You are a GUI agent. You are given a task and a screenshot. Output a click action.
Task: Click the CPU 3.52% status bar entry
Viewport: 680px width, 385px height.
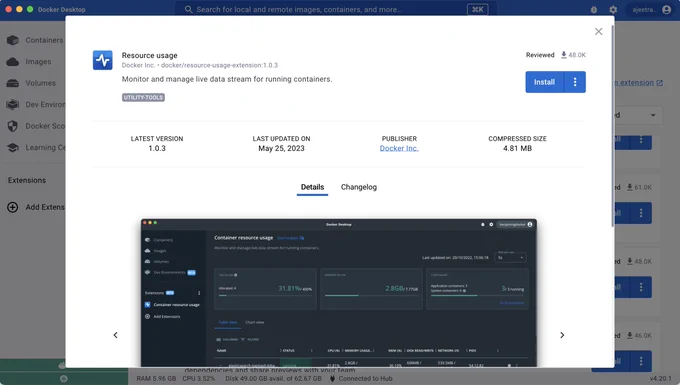click(x=199, y=378)
